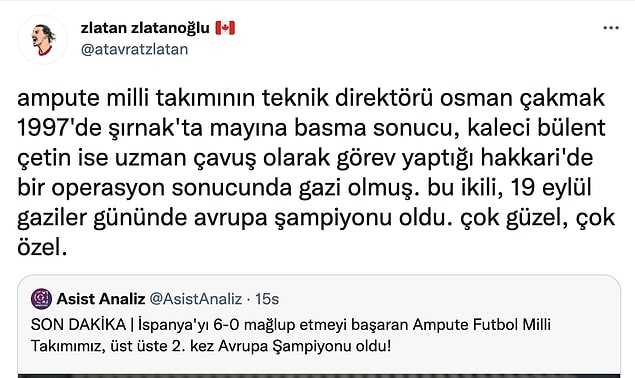Click the name osman çakmak in tweet
This screenshot has width=635, height=378.
pyautogui.click(x=522, y=98)
